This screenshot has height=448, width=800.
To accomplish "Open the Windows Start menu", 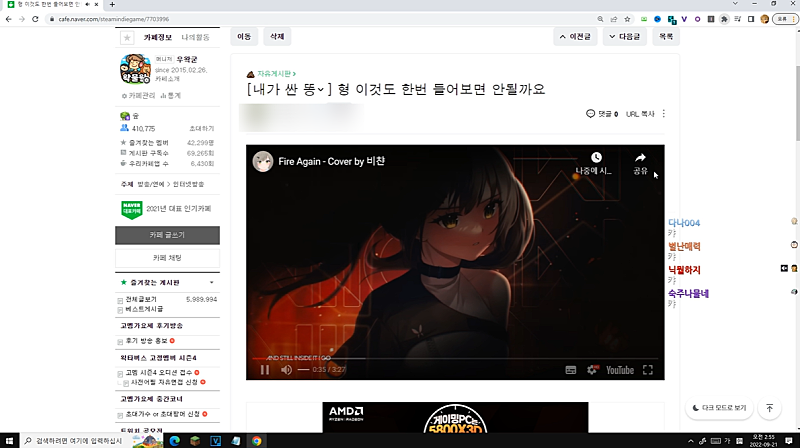I will click(9, 441).
